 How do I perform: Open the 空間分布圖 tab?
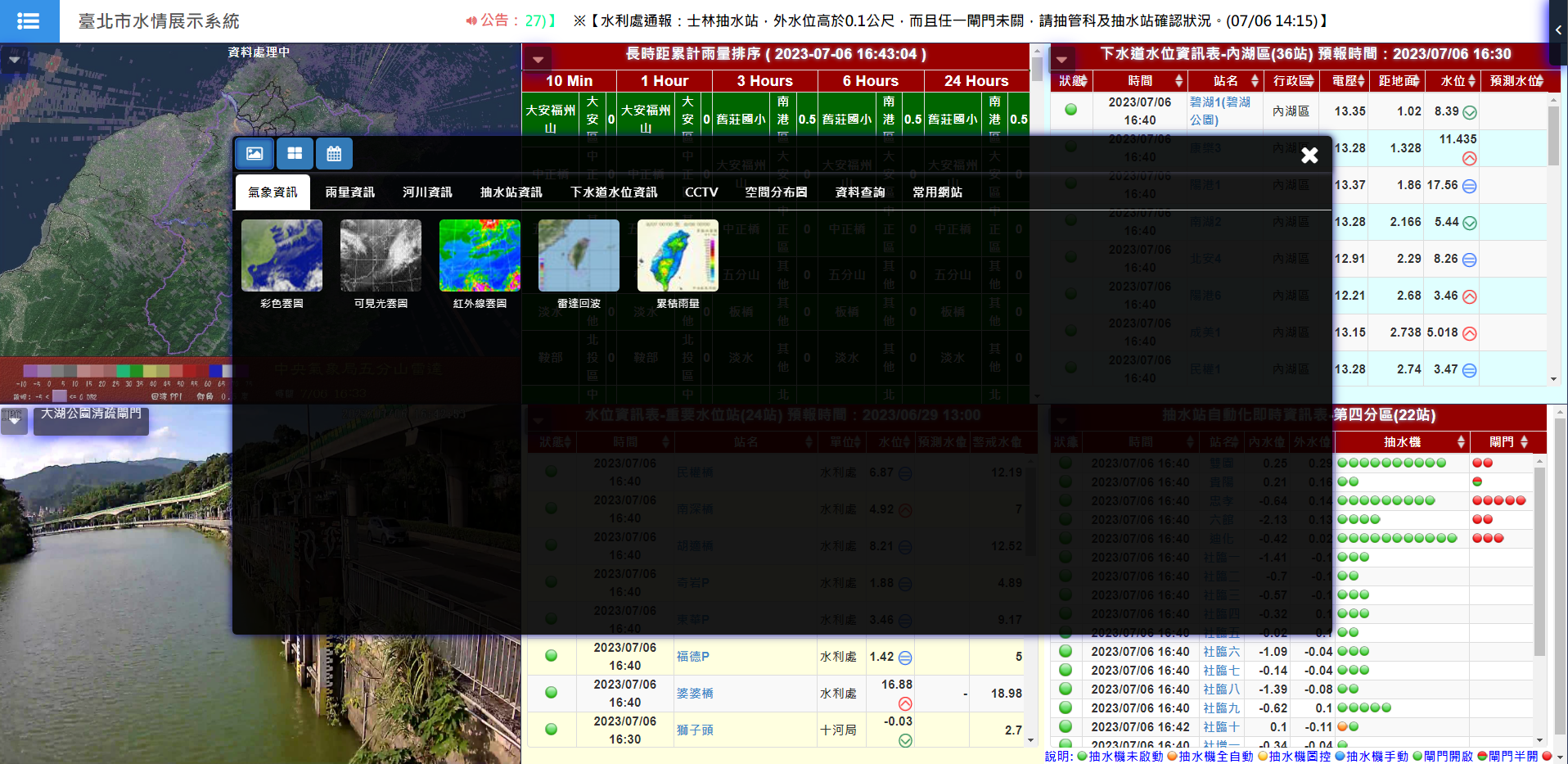point(776,192)
